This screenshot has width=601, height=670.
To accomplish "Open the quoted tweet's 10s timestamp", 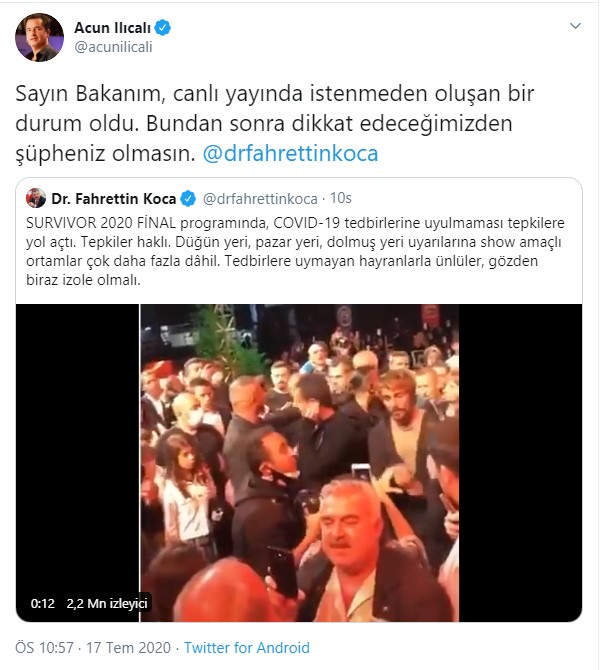I will (341, 198).
